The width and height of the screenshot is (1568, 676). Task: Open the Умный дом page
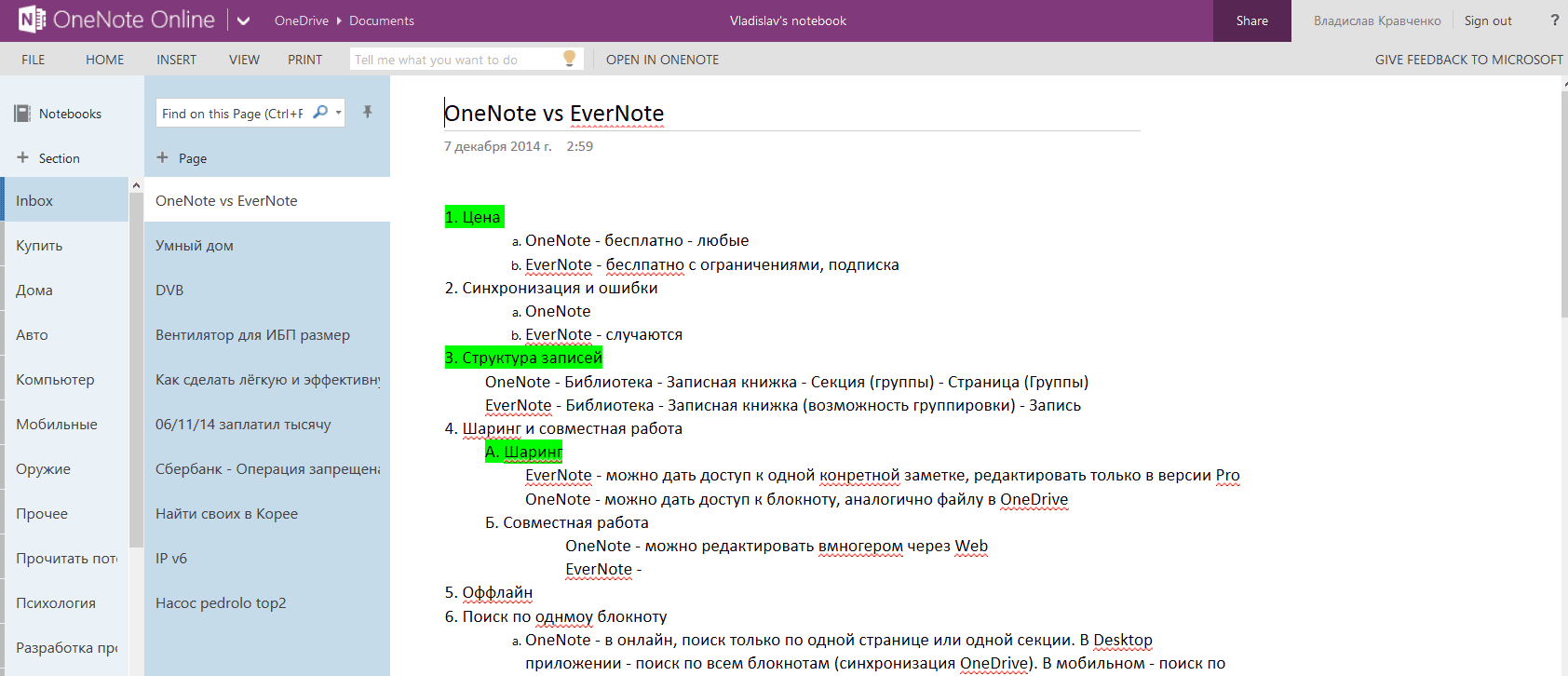pos(195,246)
